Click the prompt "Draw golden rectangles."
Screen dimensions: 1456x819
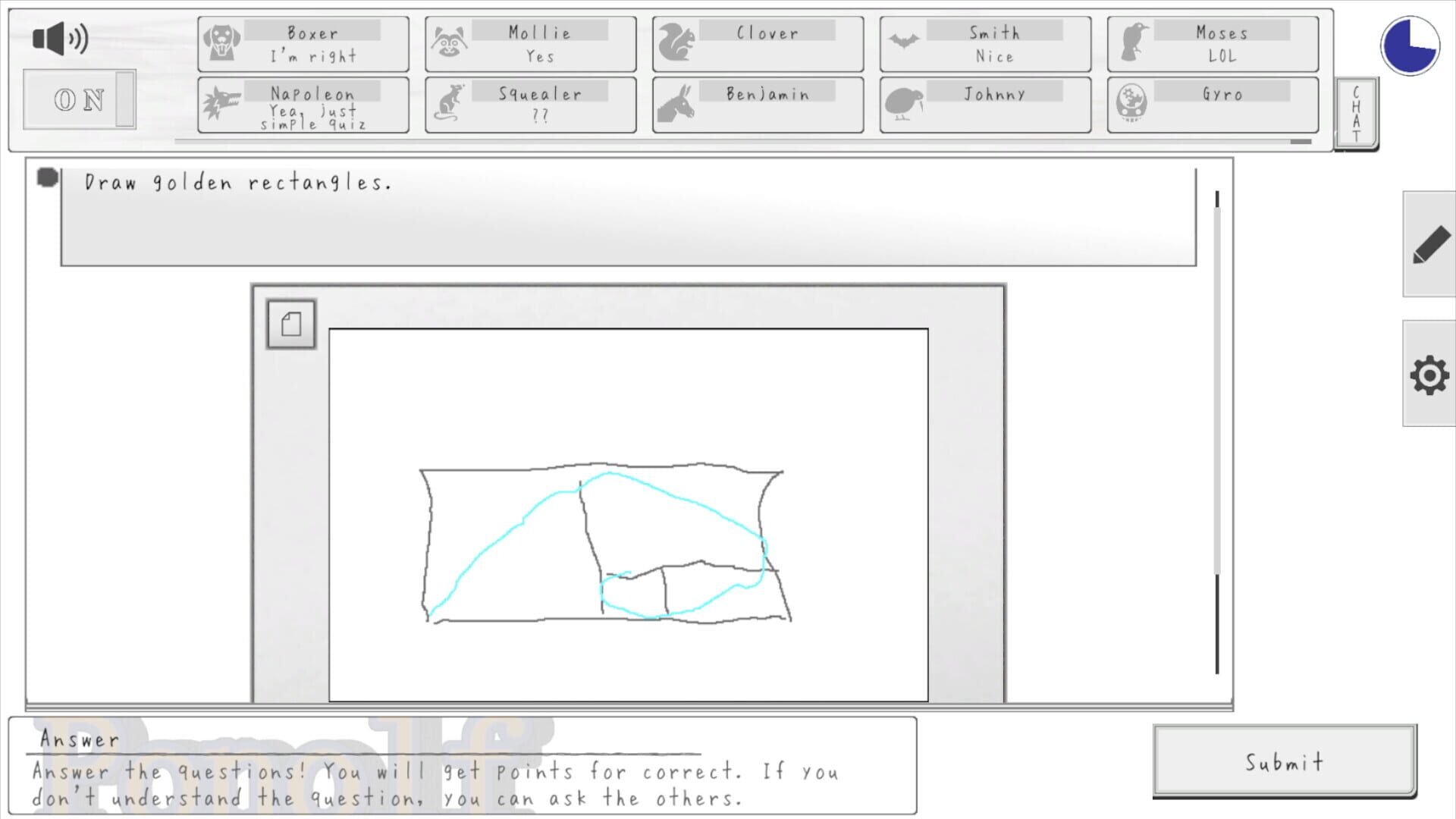(238, 183)
